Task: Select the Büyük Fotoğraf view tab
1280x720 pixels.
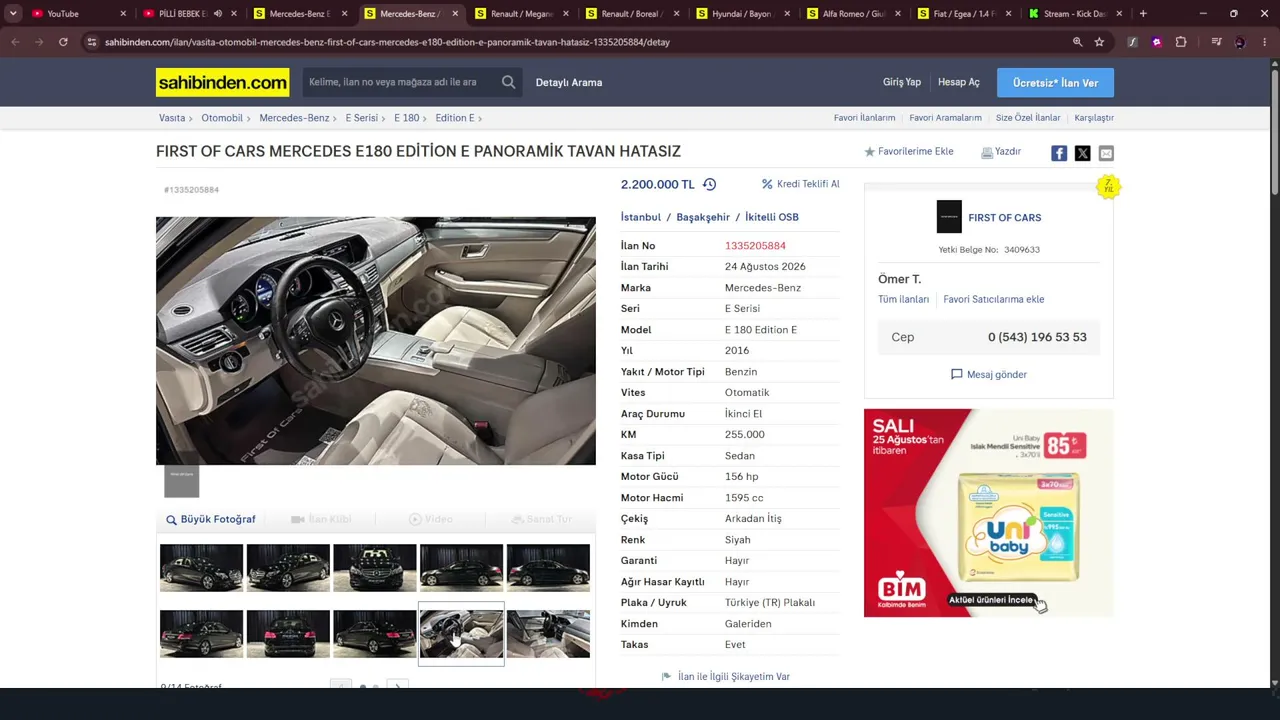Action: [x=211, y=519]
